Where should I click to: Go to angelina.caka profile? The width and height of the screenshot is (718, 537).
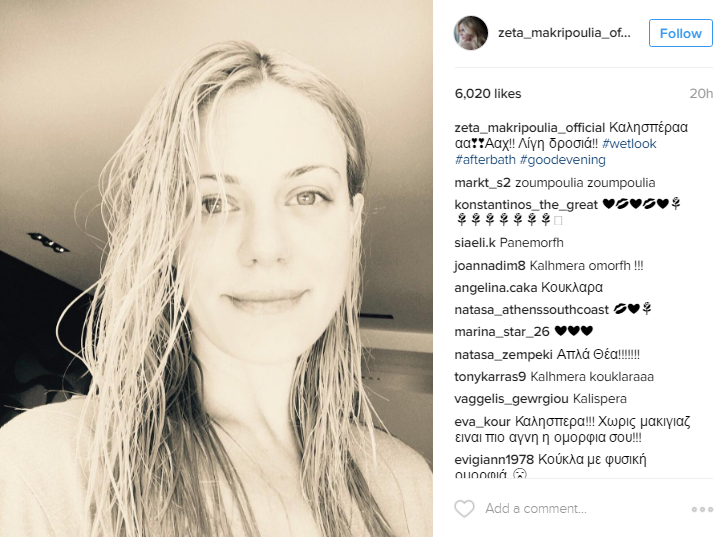pyautogui.click(x=495, y=287)
